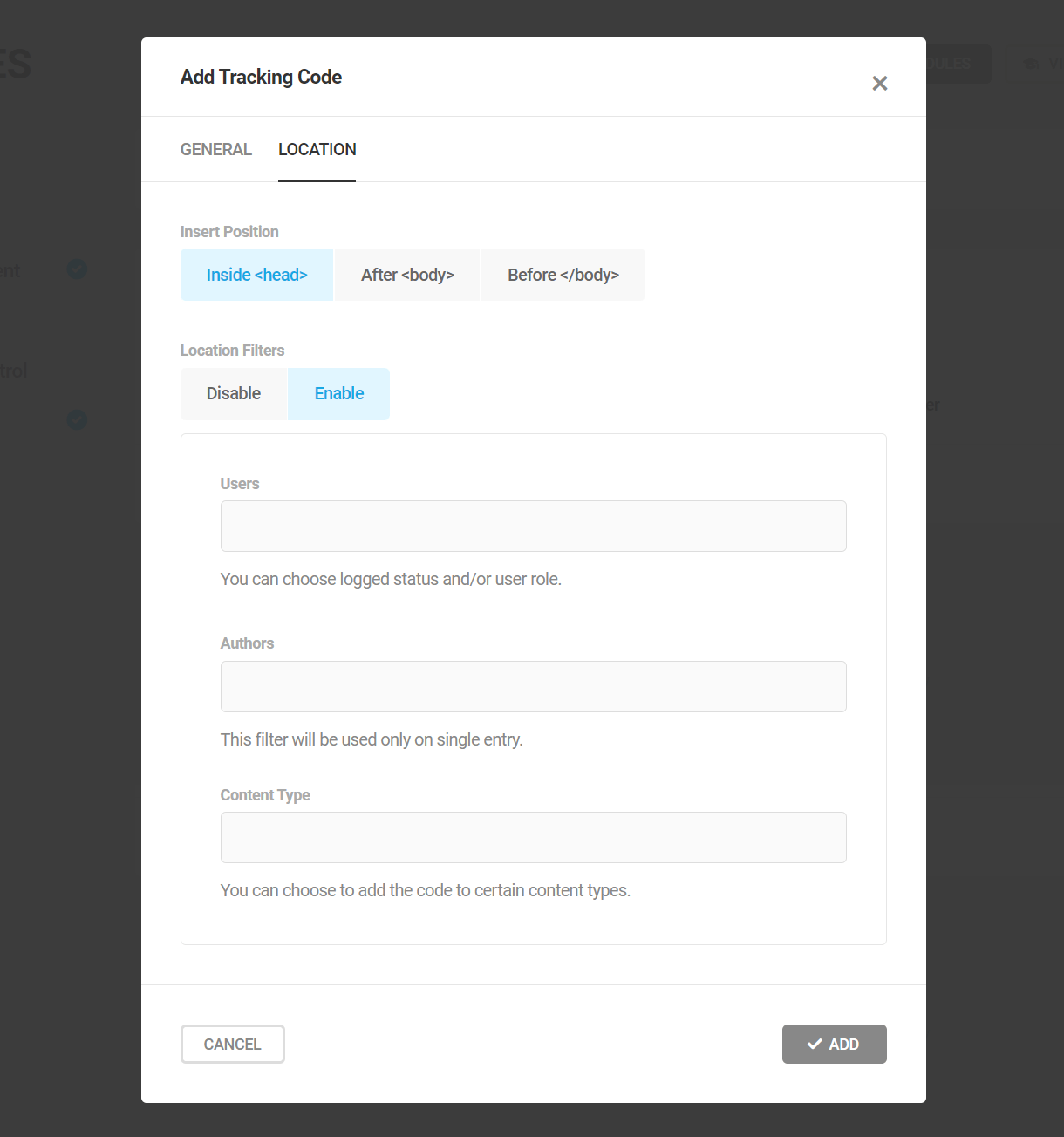The height and width of the screenshot is (1137, 1064).
Task: Choose After <body> insert position
Action: (407, 275)
